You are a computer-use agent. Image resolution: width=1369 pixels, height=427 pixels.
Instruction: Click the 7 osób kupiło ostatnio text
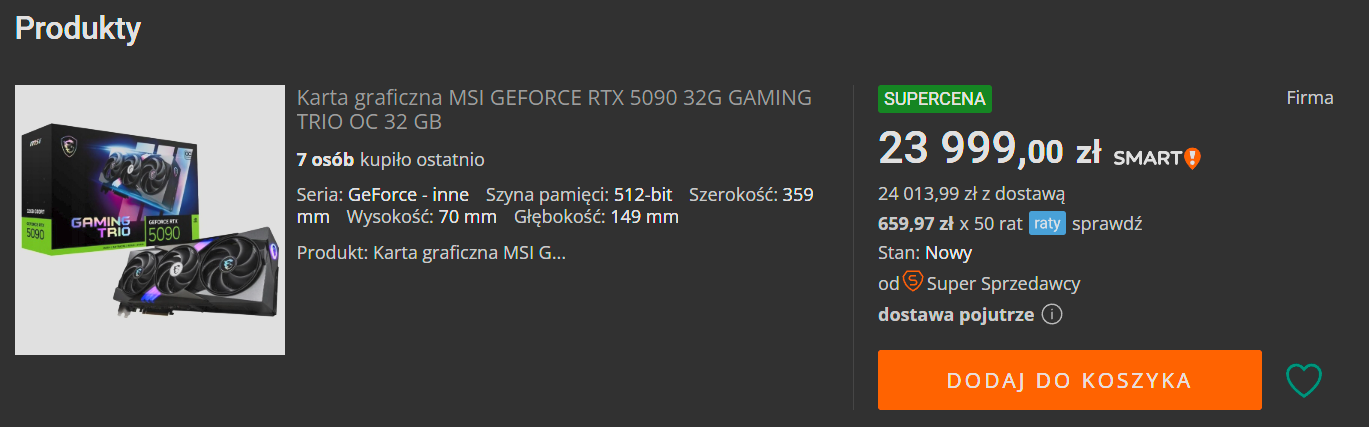(390, 159)
